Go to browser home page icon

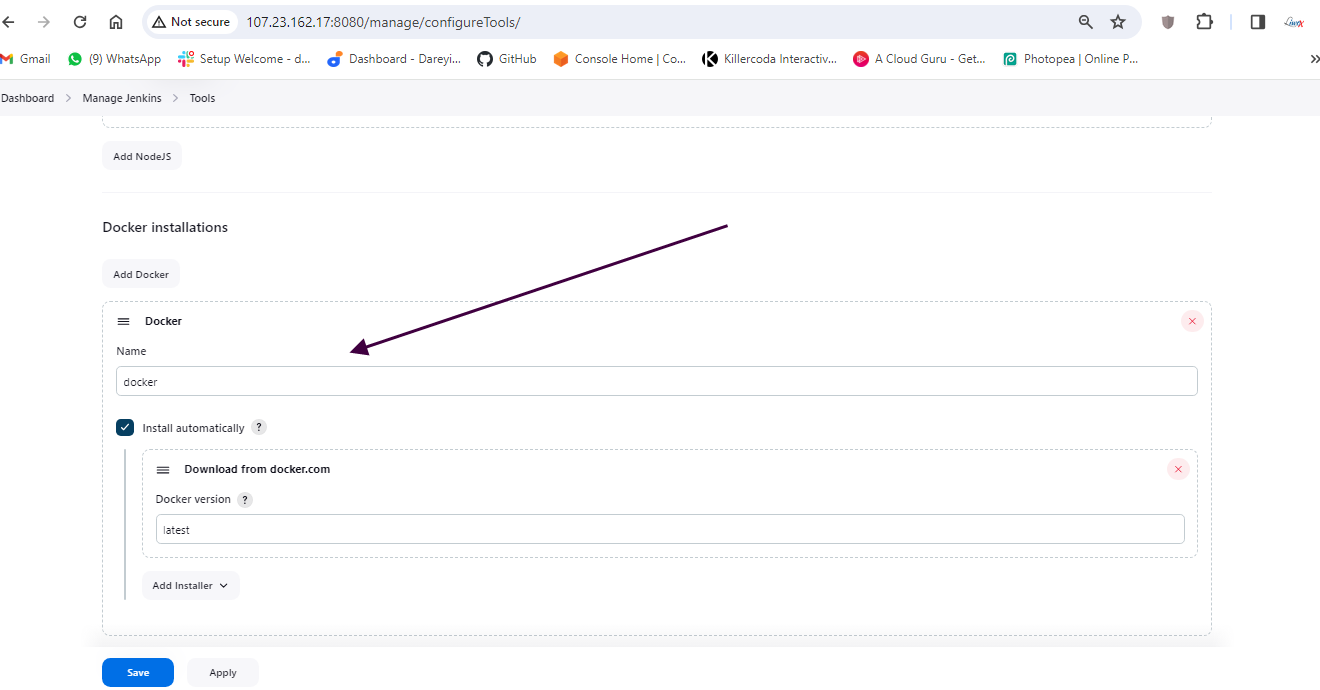116,22
